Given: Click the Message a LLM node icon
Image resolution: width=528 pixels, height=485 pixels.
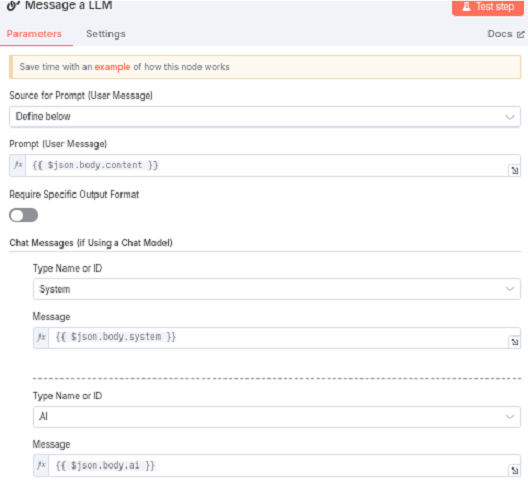Looking at the screenshot, I should click(13, 5).
